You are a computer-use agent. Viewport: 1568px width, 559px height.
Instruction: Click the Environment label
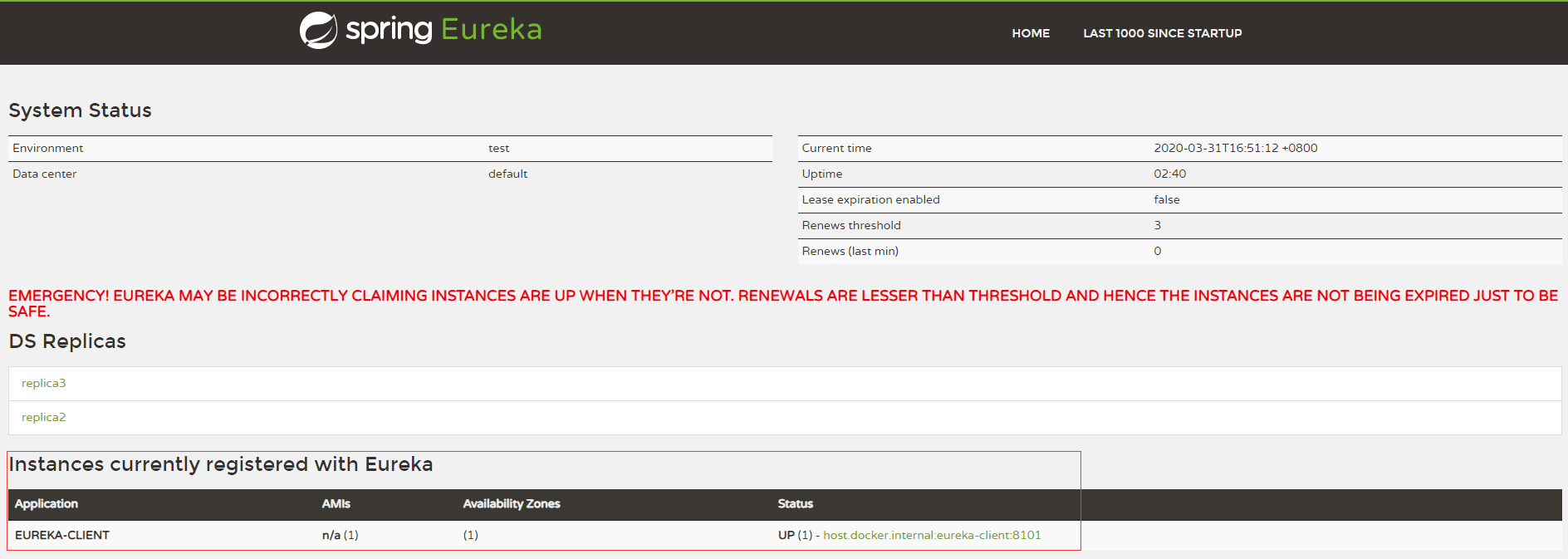click(x=48, y=148)
